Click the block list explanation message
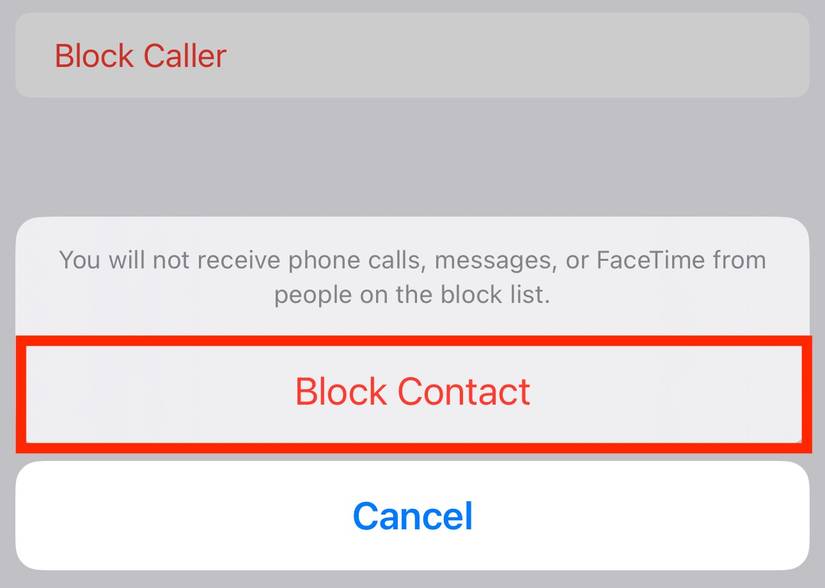The image size is (825, 588). click(x=412, y=277)
